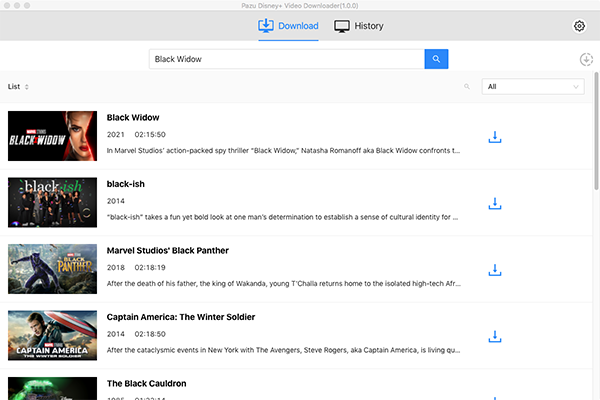Click Captain America: The Winter Soldier title

tap(181, 317)
